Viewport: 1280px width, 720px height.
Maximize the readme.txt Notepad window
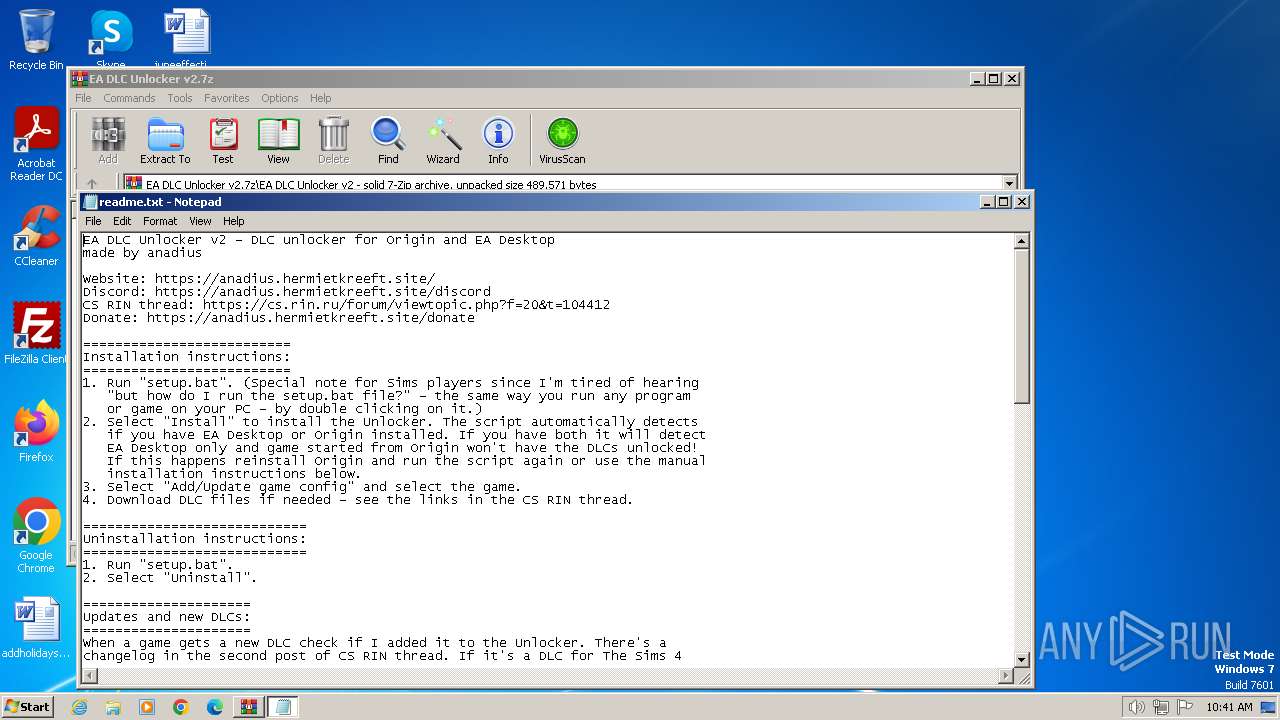pos(1003,201)
